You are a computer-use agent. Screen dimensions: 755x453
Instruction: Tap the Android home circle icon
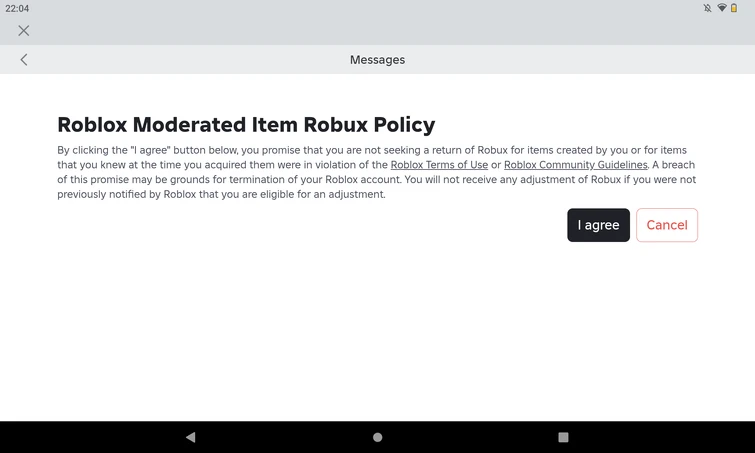click(x=377, y=437)
